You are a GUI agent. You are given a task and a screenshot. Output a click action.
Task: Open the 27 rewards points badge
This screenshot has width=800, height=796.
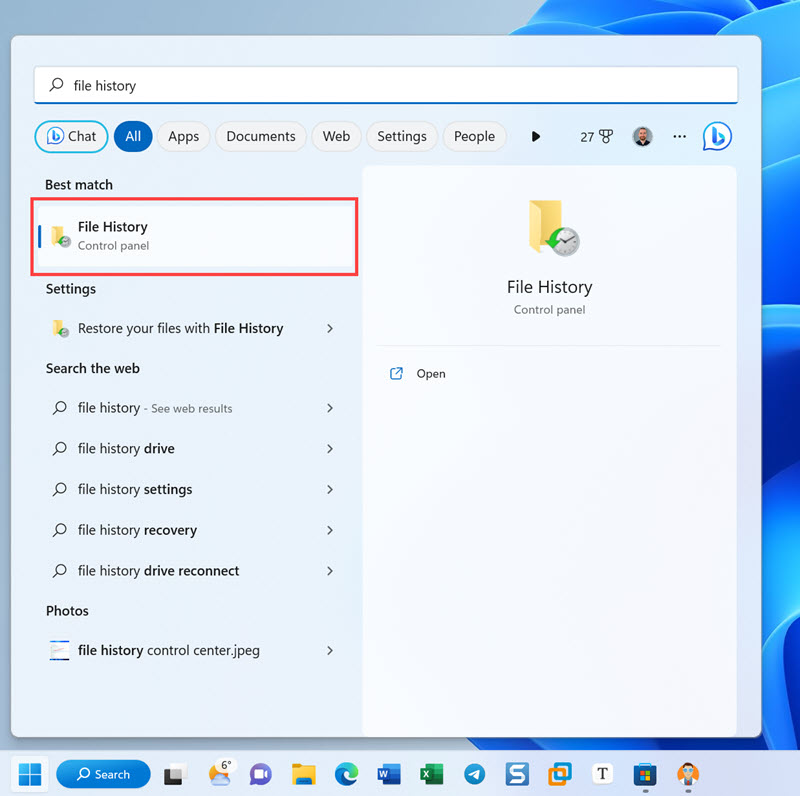click(596, 136)
